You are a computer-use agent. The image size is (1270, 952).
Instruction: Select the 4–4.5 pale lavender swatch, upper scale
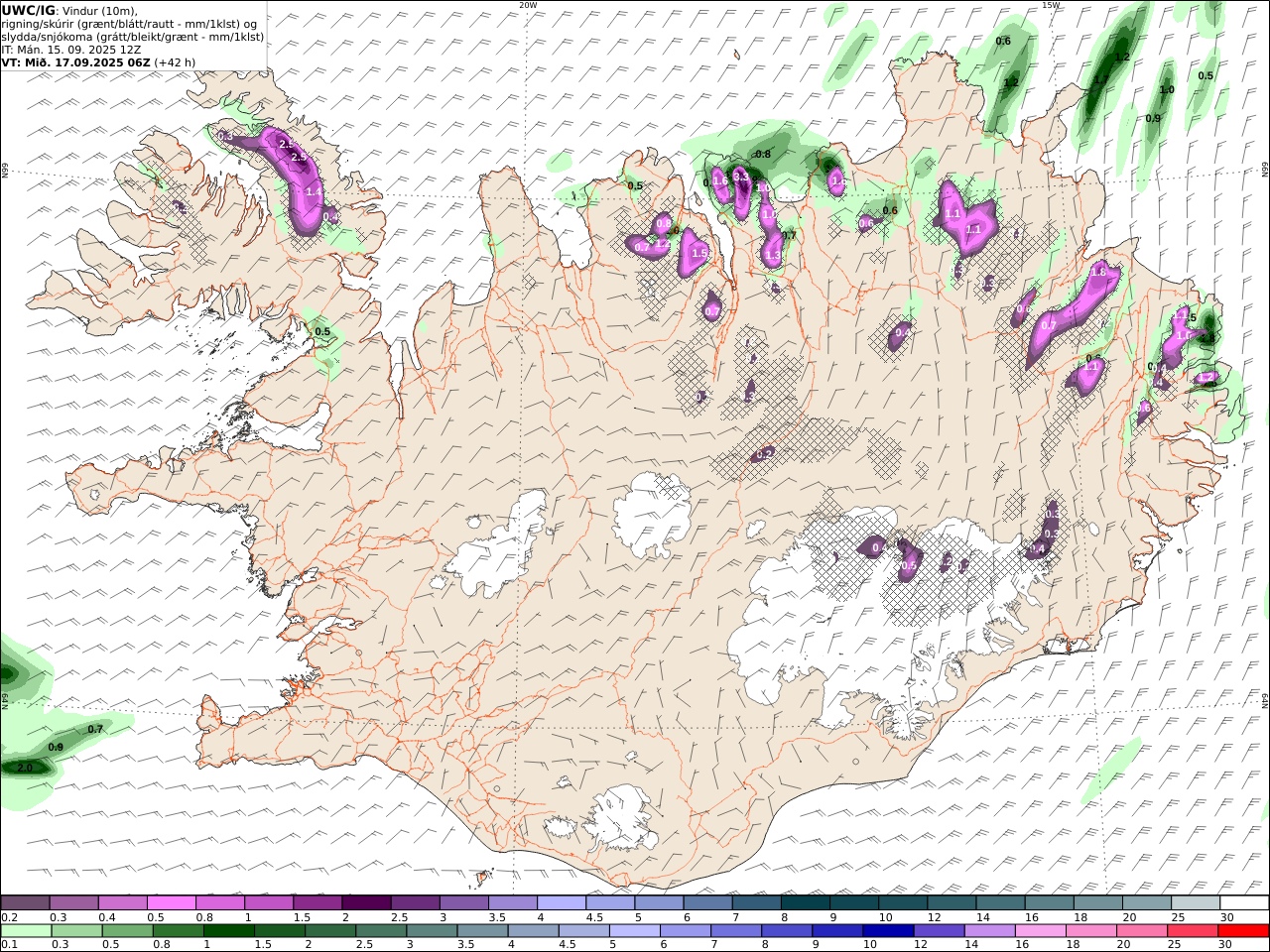click(x=561, y=902)
